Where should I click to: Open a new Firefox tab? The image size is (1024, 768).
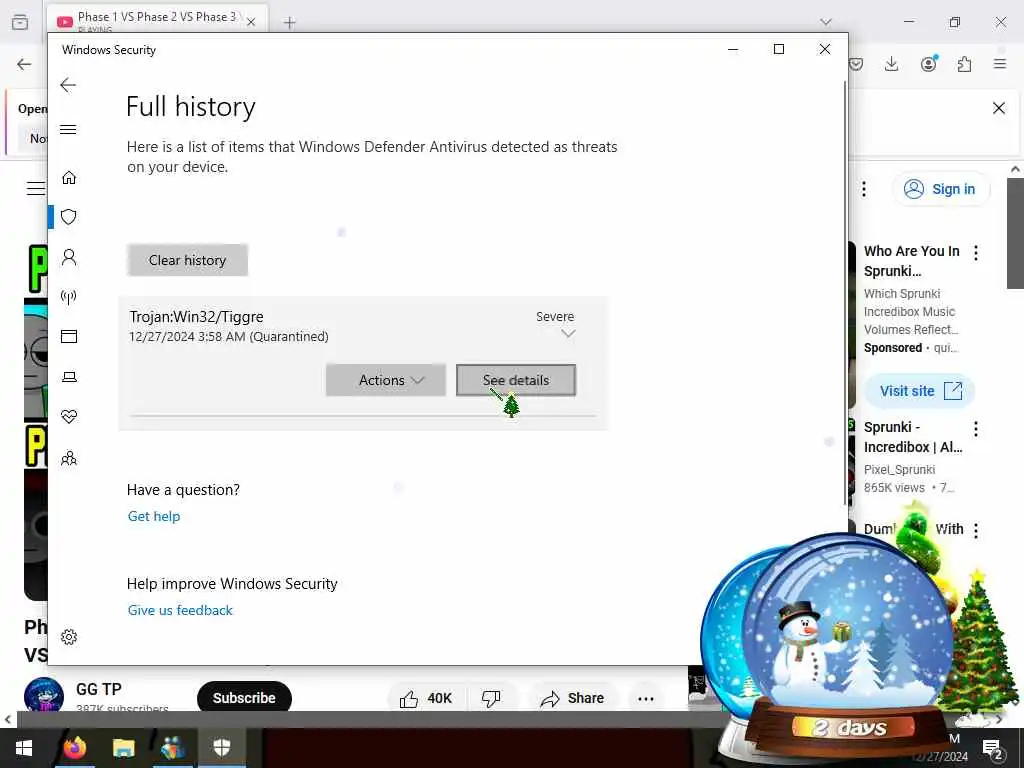tap(290, 23)
